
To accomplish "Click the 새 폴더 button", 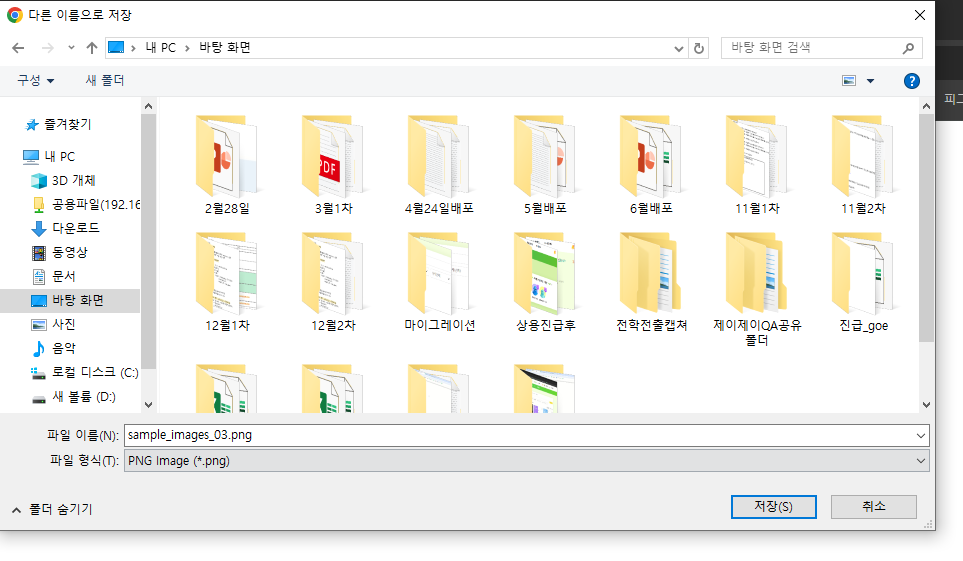I will coord(104,80).
